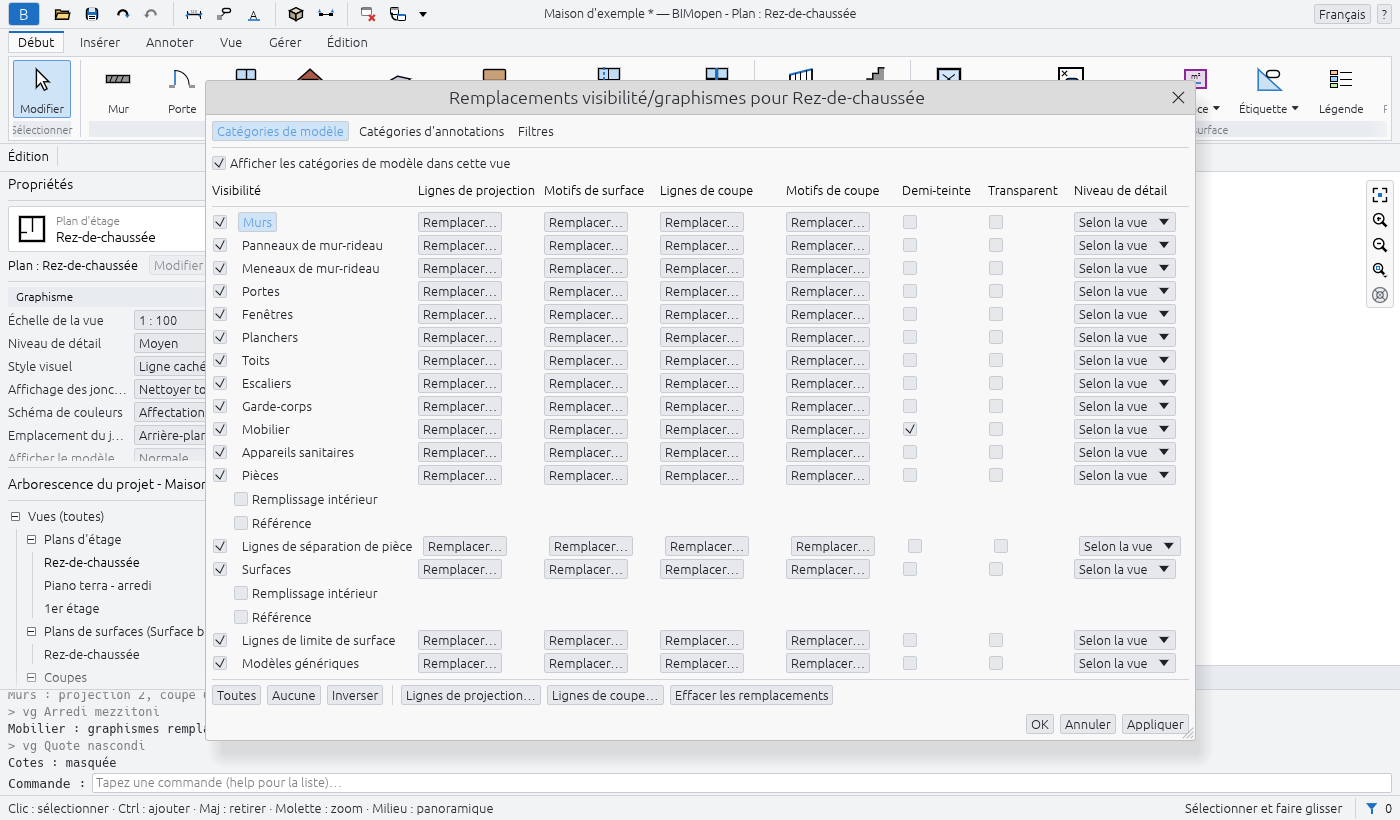Uncheck visibility checkbox for Murs
1400x820 pixels.
[x=220, y=222]
